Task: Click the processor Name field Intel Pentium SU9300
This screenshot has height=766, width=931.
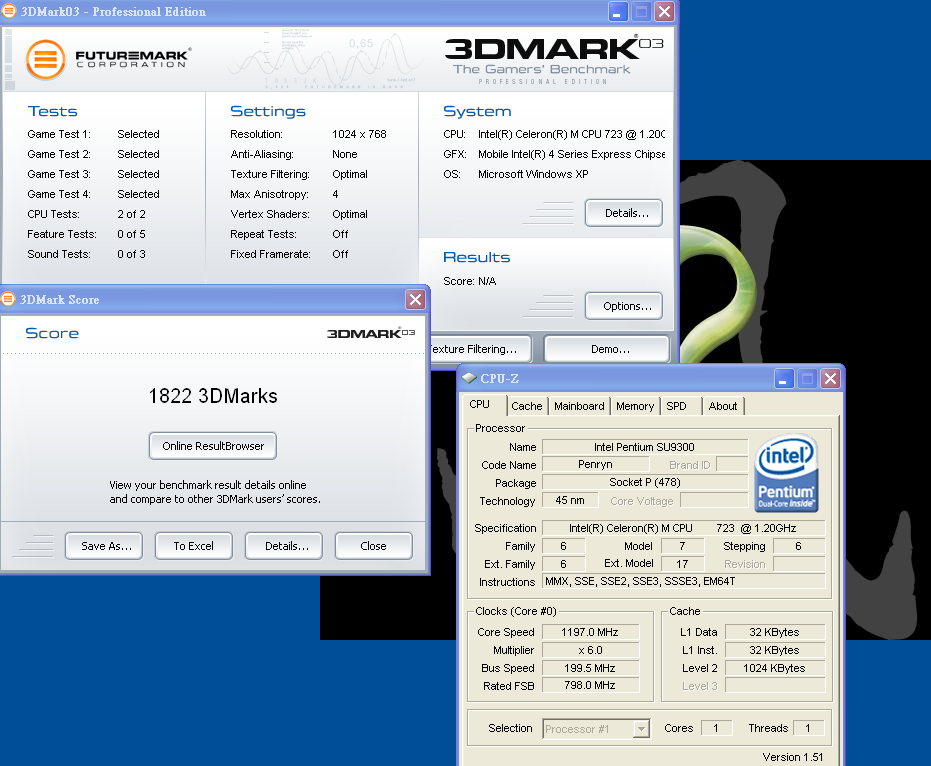Action: pyautogui.click(x=645, y=447)
